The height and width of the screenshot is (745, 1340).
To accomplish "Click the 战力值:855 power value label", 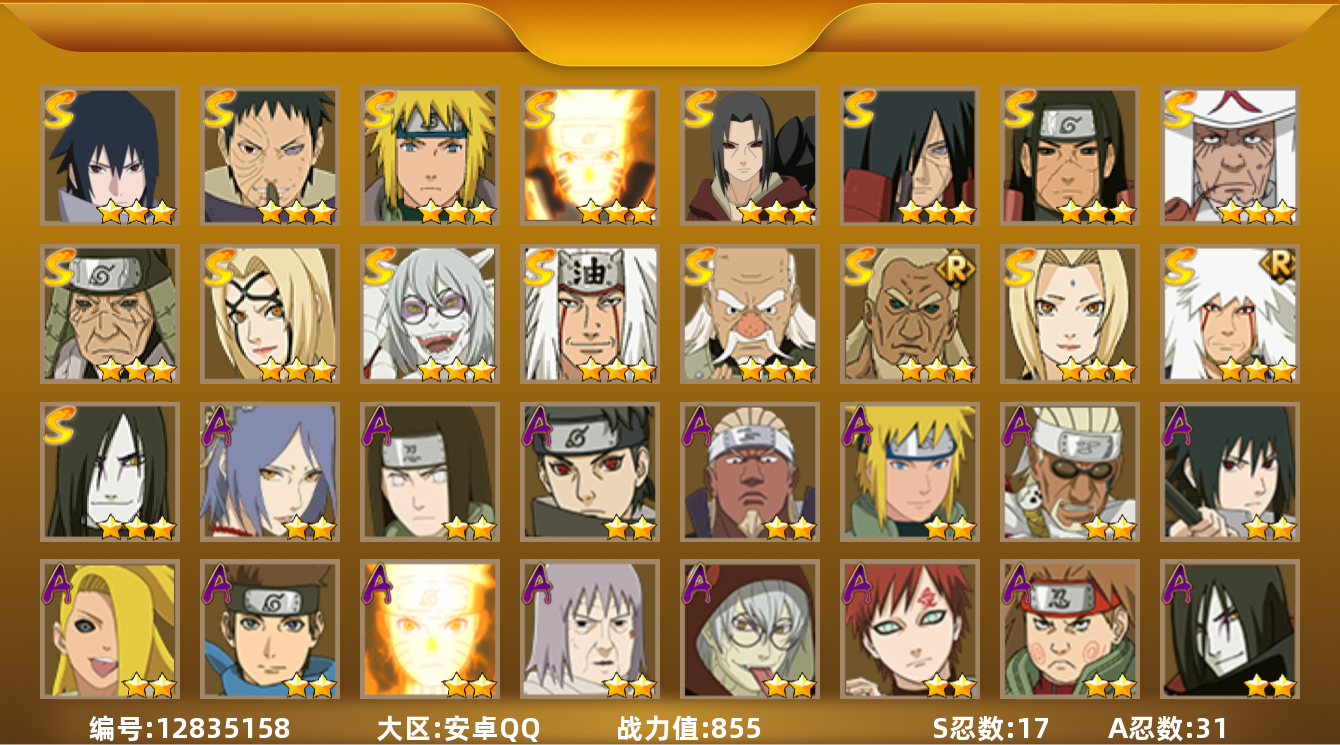I will click(x=689, y=728).
